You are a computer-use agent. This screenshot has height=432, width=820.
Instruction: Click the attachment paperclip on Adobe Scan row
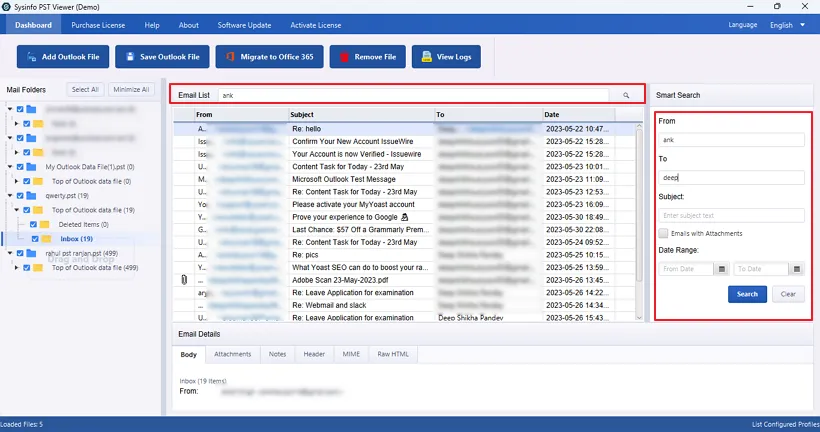point(184,280)
